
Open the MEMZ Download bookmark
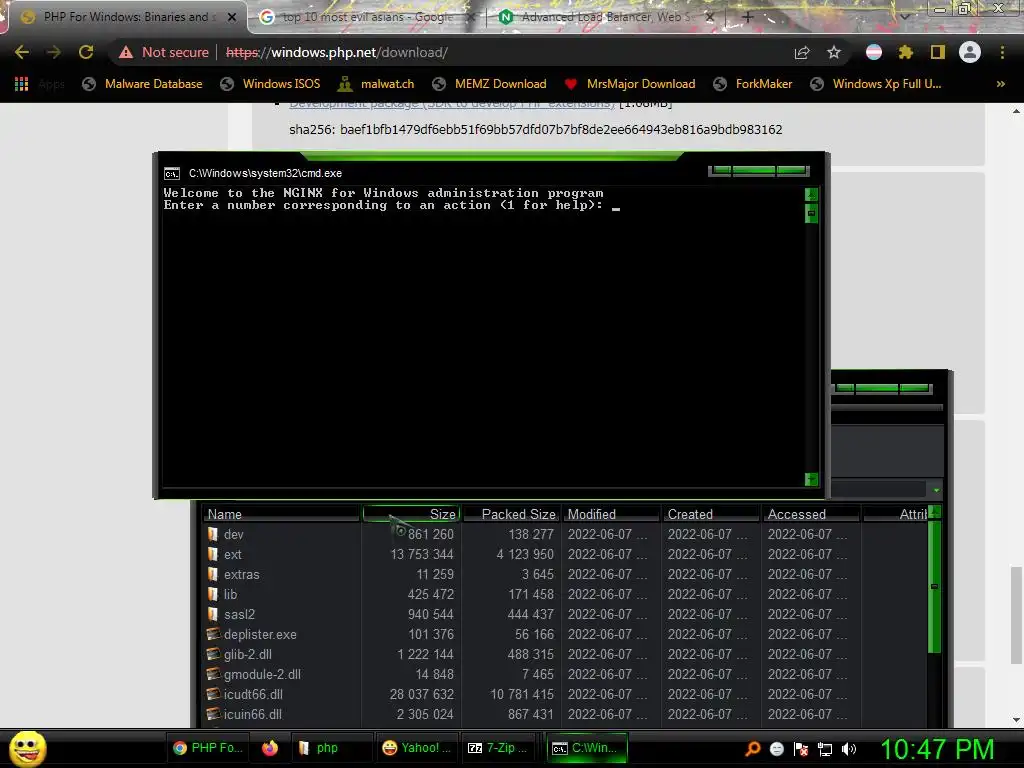click(489, 84)
